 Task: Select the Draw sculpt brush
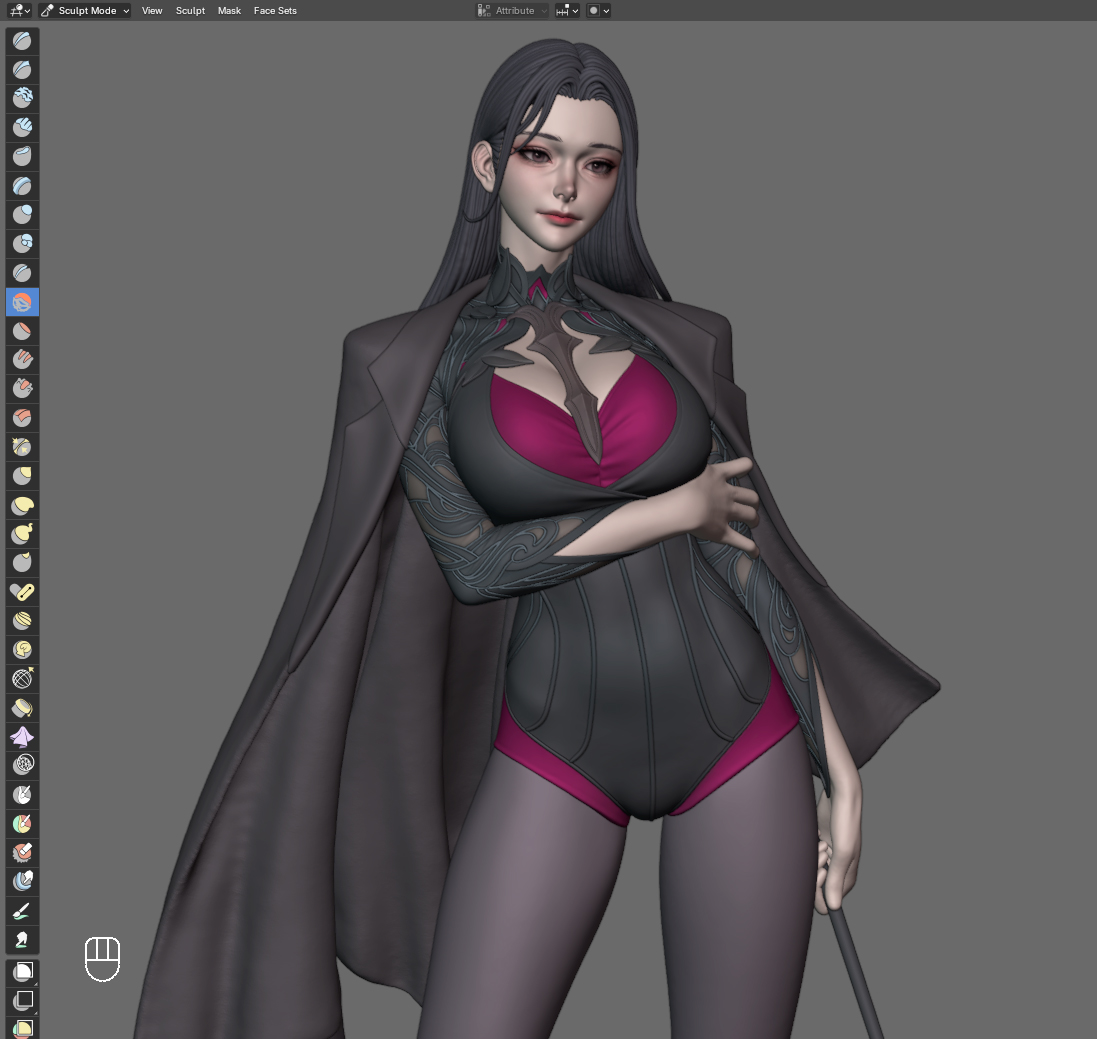22,41
